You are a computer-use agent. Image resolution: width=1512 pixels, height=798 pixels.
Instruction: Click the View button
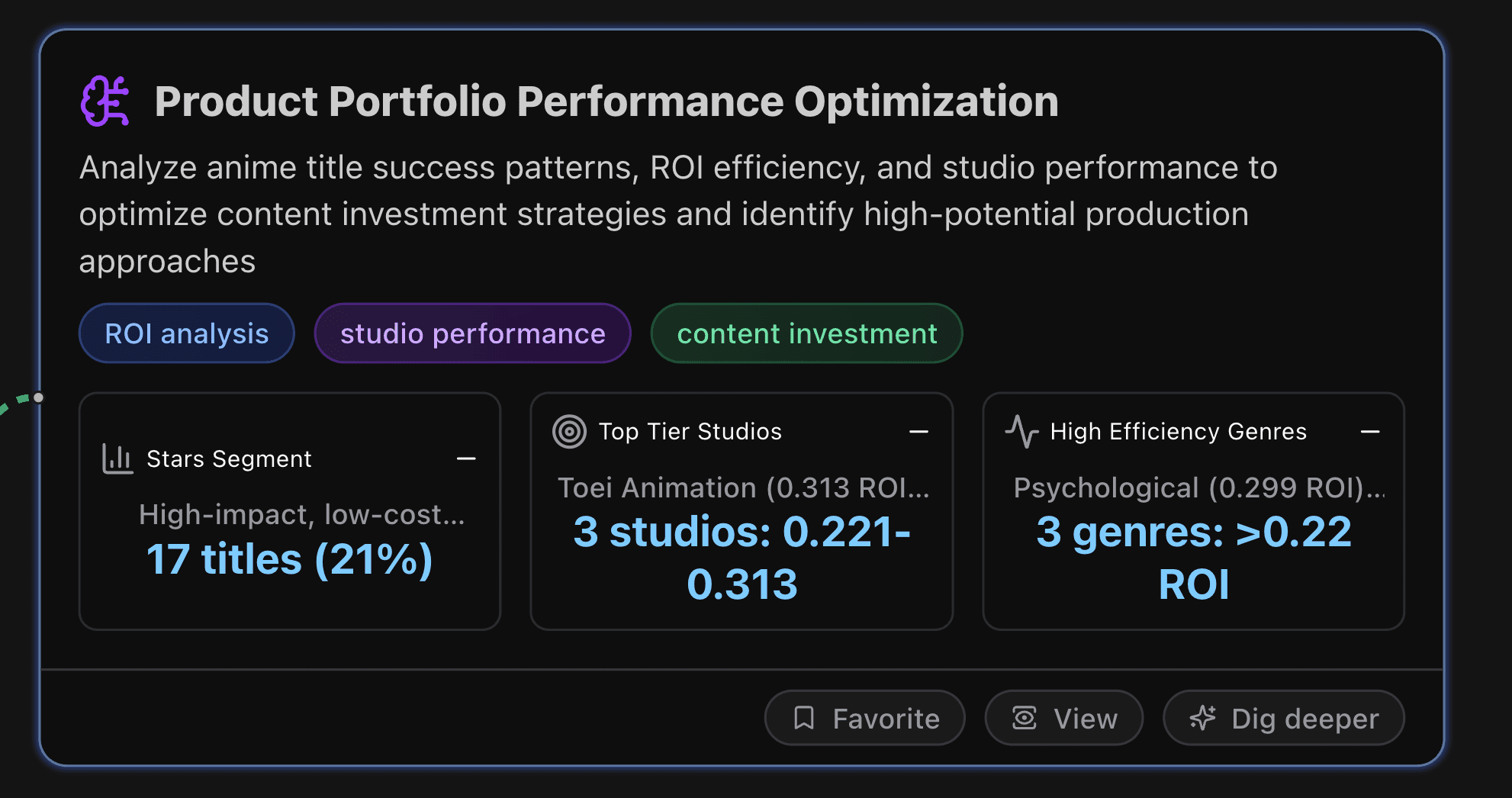point(1064,718)
